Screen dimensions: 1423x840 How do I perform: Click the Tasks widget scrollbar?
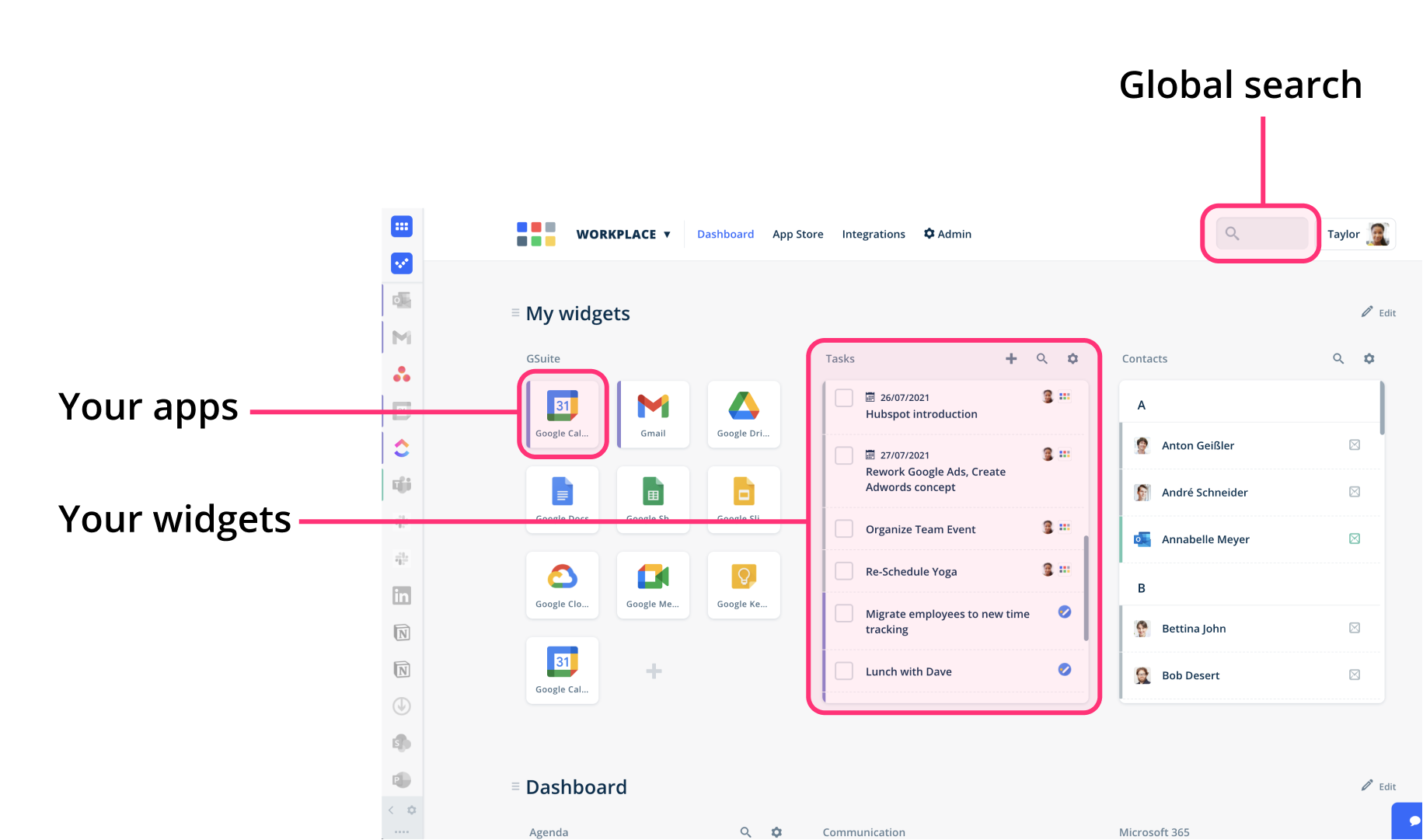click(1086, 588)
